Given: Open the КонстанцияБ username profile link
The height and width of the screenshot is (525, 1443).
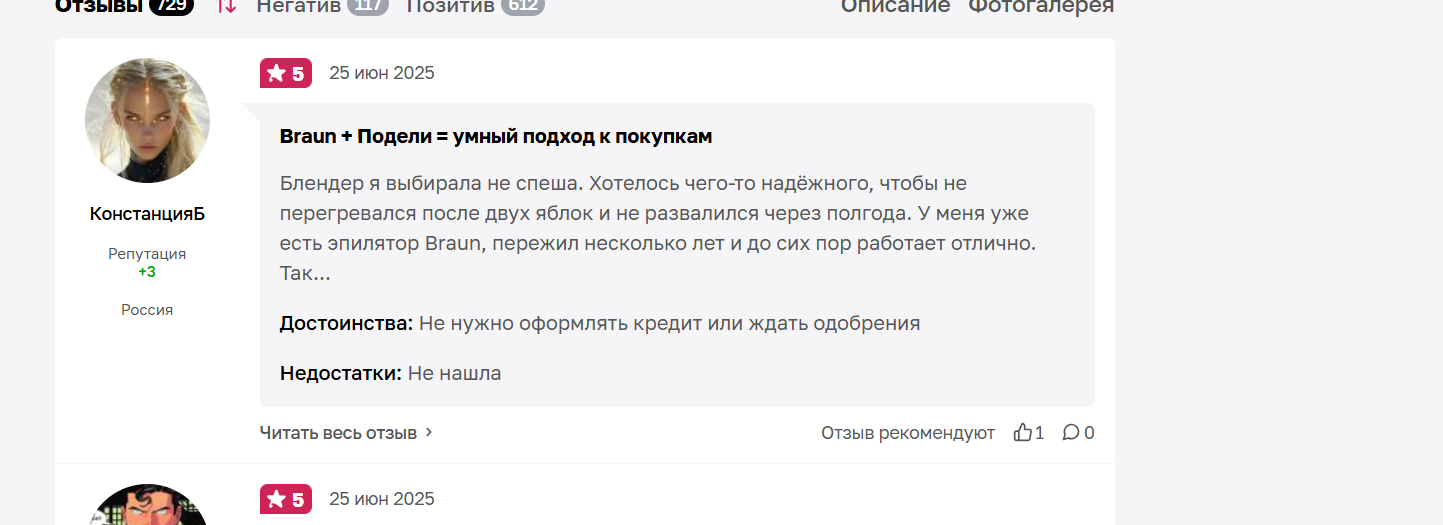Looking at the screenshot, I should coord(147,214).
